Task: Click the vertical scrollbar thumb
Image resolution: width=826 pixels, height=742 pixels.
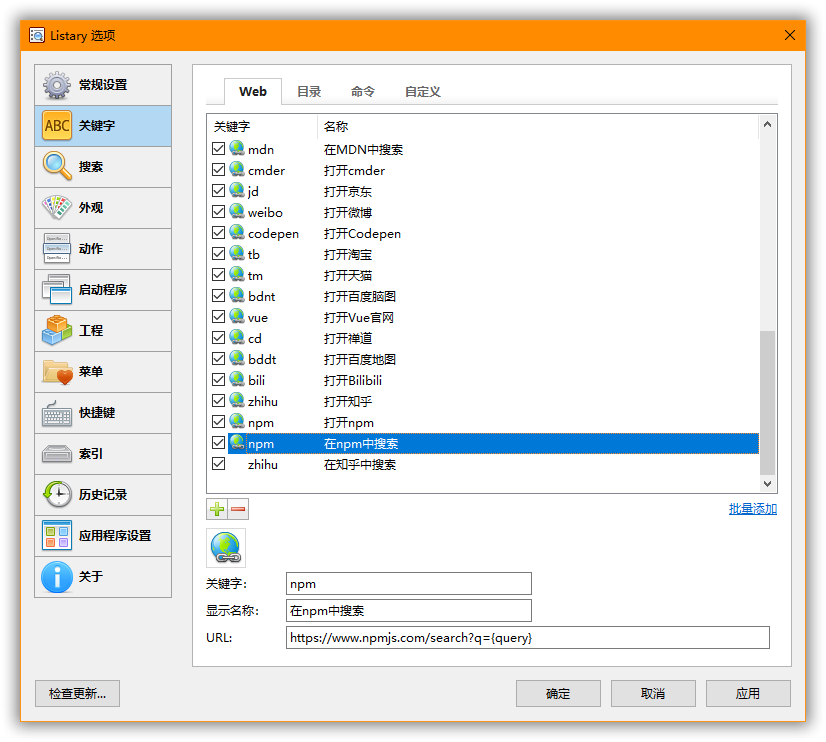Action: pos(768,403)
